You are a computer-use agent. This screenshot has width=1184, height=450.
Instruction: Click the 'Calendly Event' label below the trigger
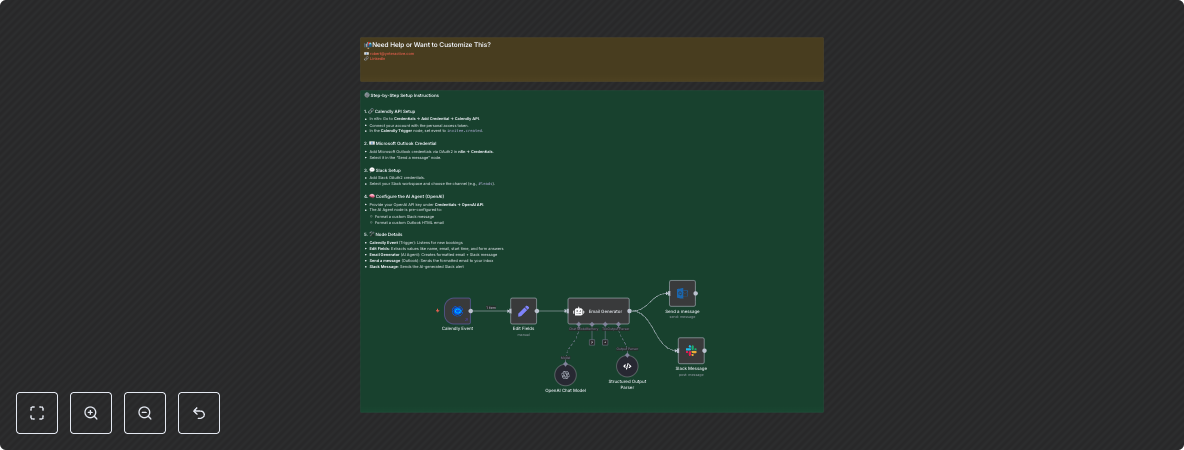pos(458,328)
